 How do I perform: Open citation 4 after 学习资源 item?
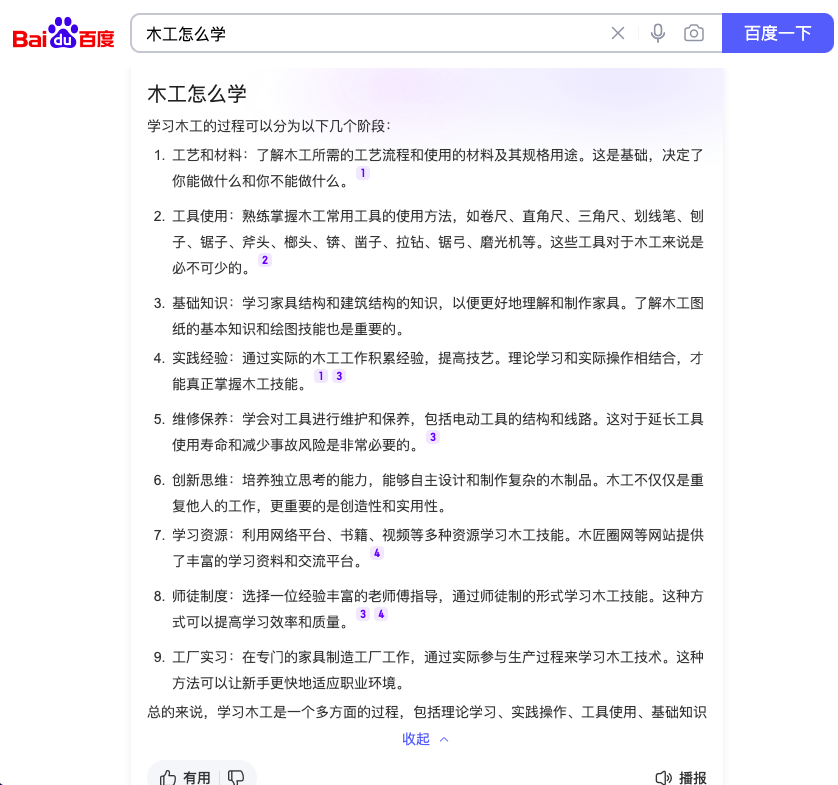tap(377, 553)
